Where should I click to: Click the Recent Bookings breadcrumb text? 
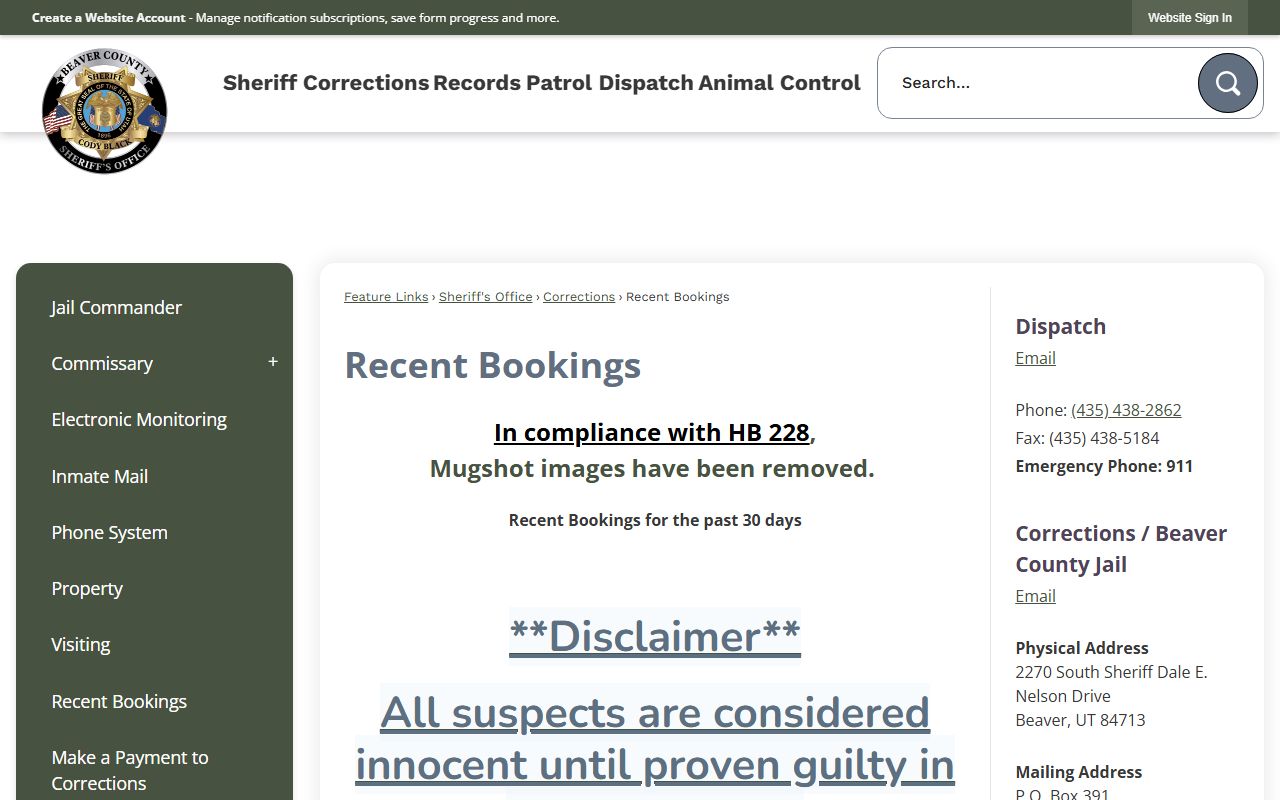678,297
